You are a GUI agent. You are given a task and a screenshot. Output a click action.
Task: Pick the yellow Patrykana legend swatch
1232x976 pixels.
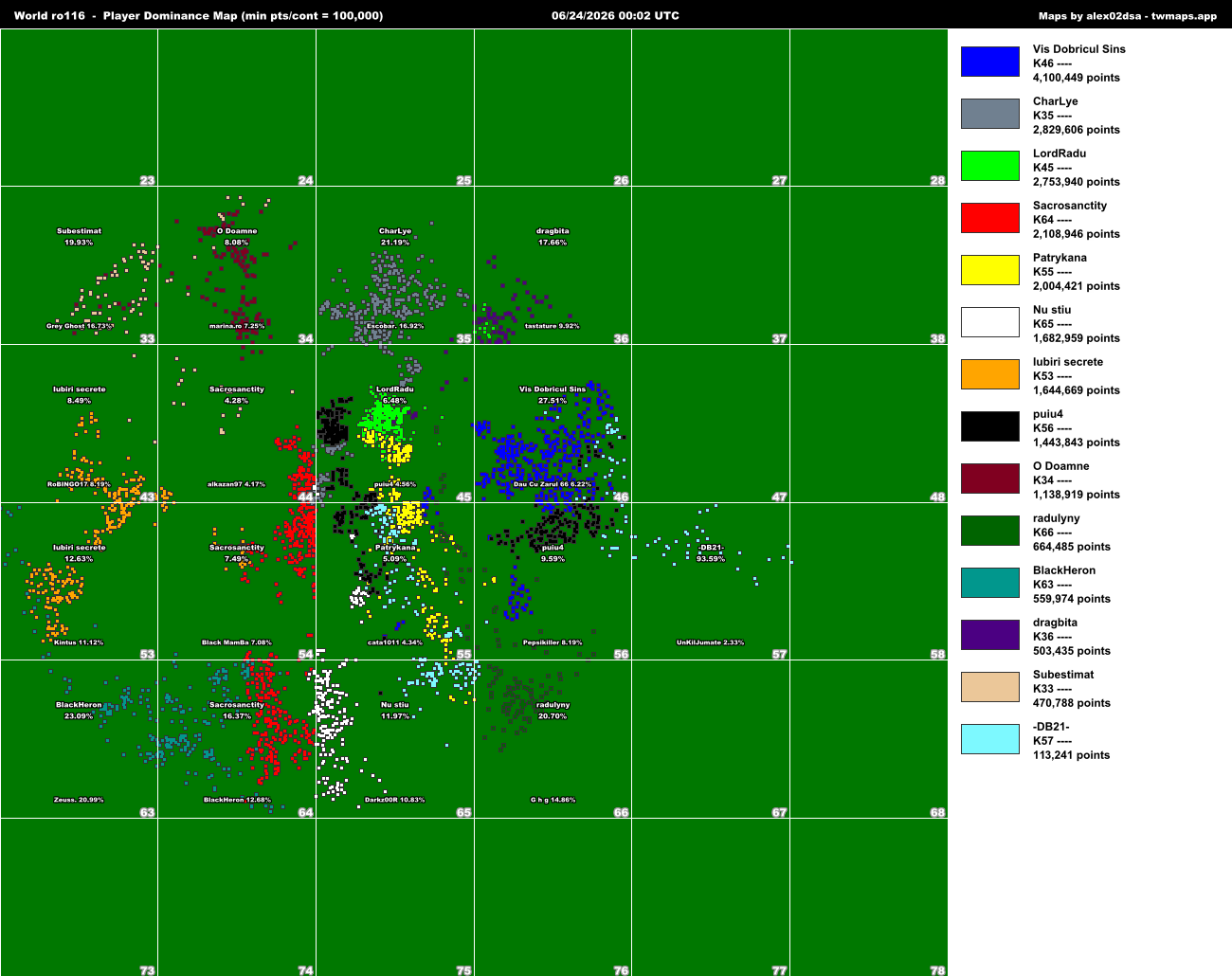coord(990,270)
